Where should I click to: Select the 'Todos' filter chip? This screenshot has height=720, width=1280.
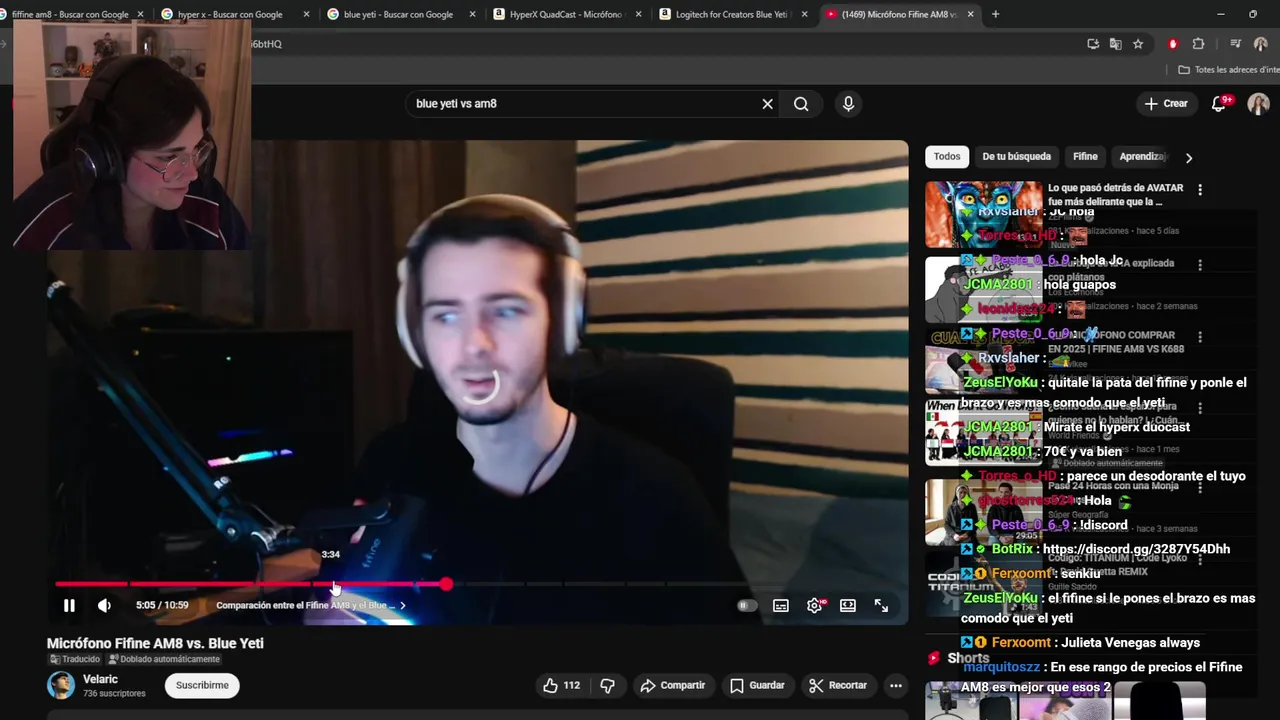pyautogui.click(x=947, y=157)
